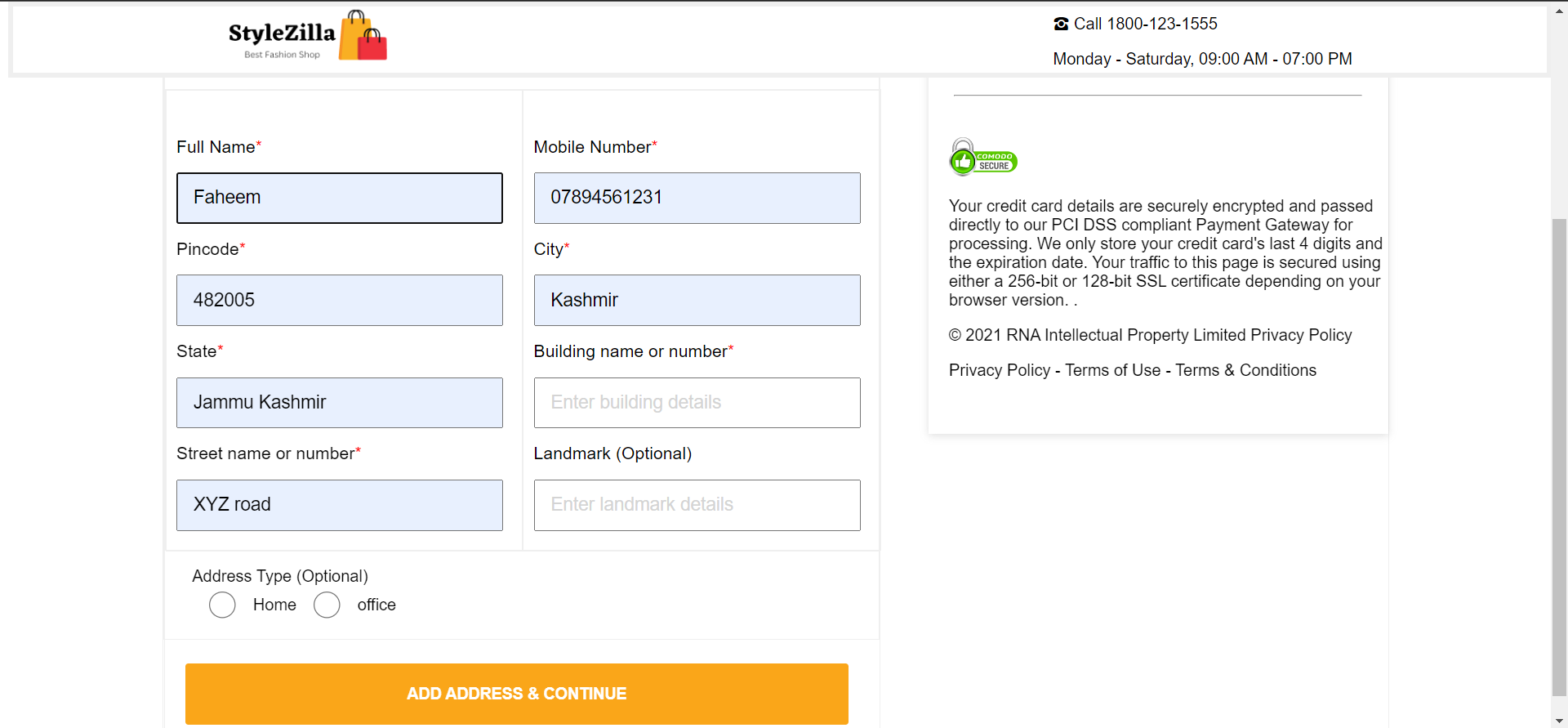Open the Privacy Policy link

click(998, 370)
